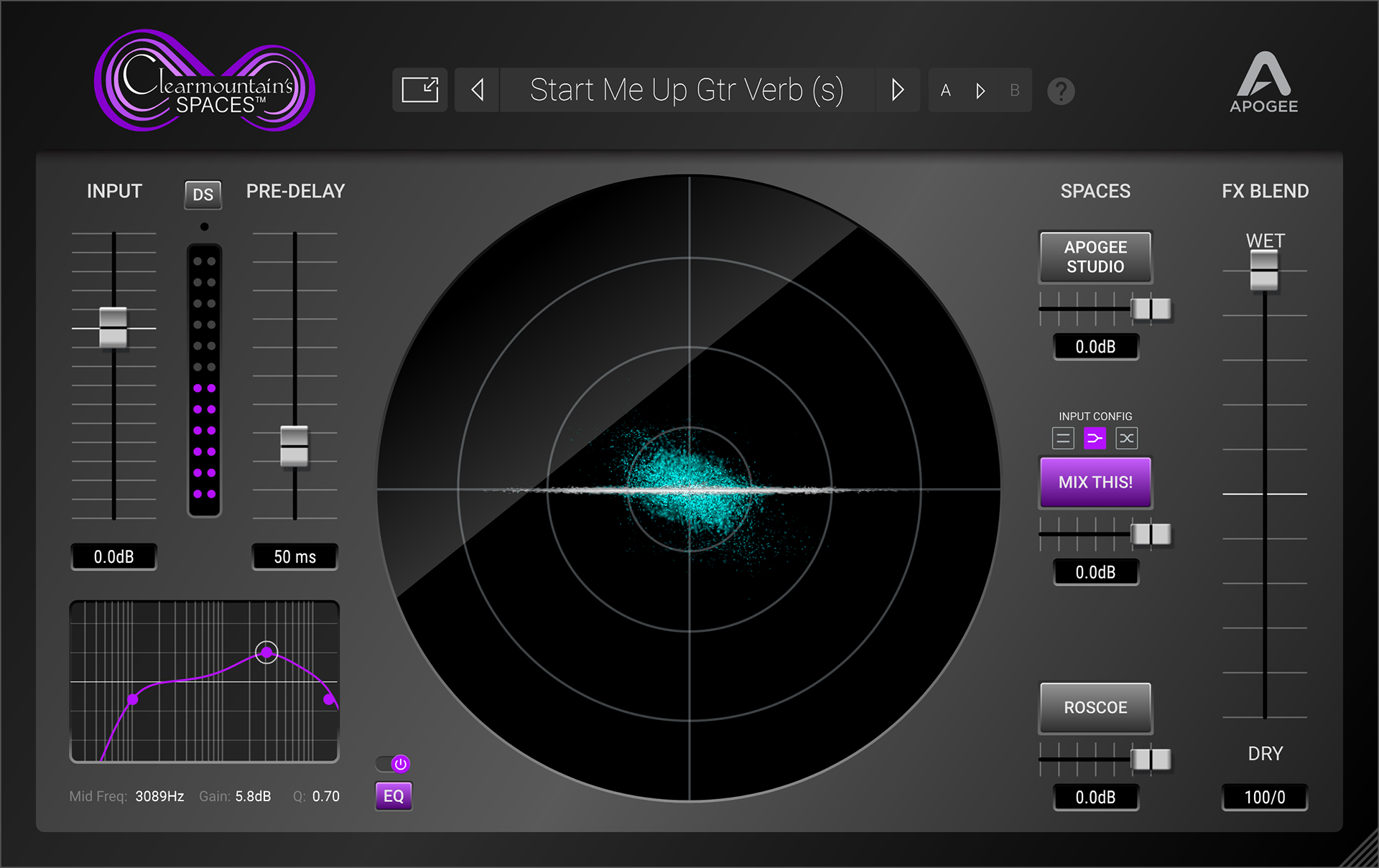Click the preset window export icon

(x=420, y=90)
